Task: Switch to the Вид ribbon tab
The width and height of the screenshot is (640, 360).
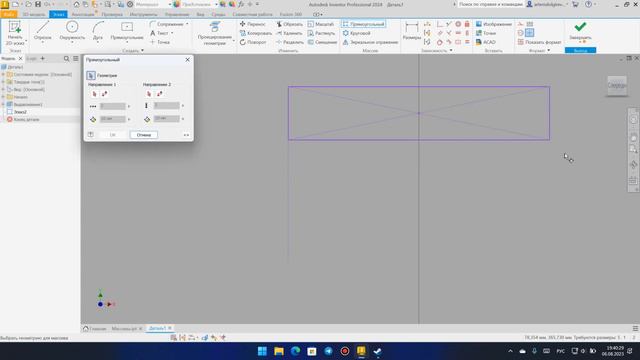Action: 200,14
